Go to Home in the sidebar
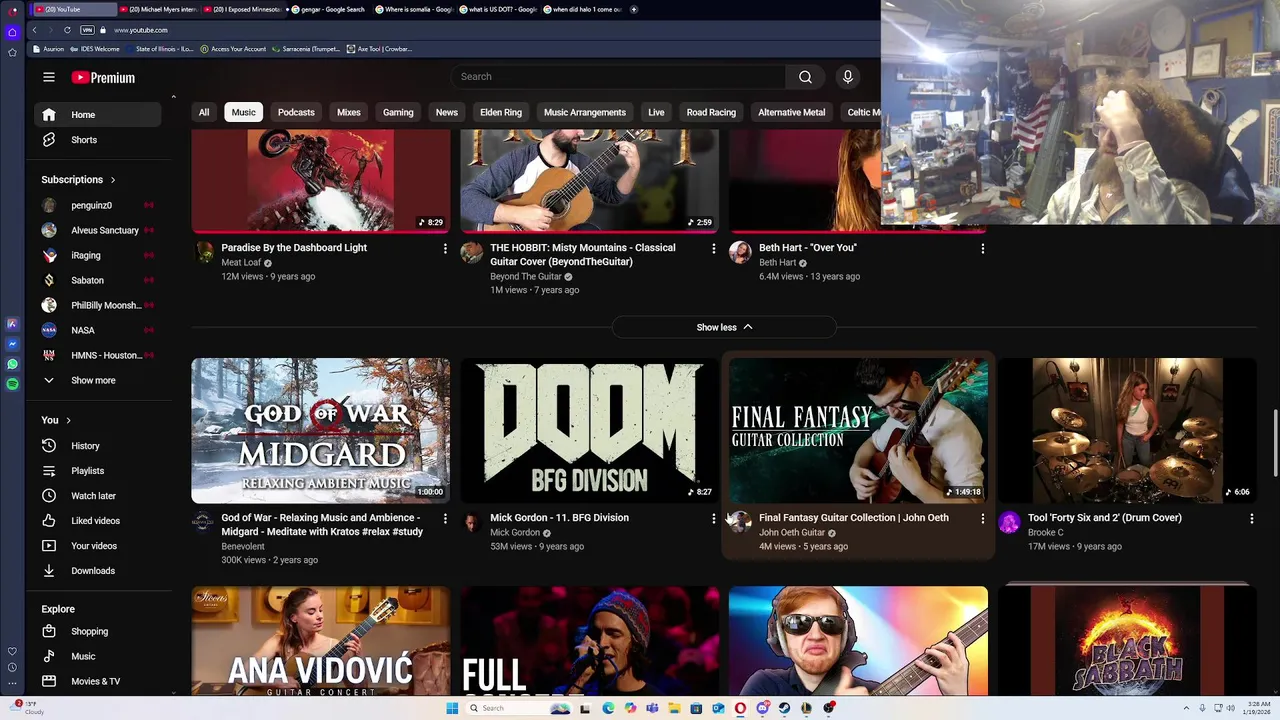The height and width of the screenshot is (720, 1280). click(98, 115)
